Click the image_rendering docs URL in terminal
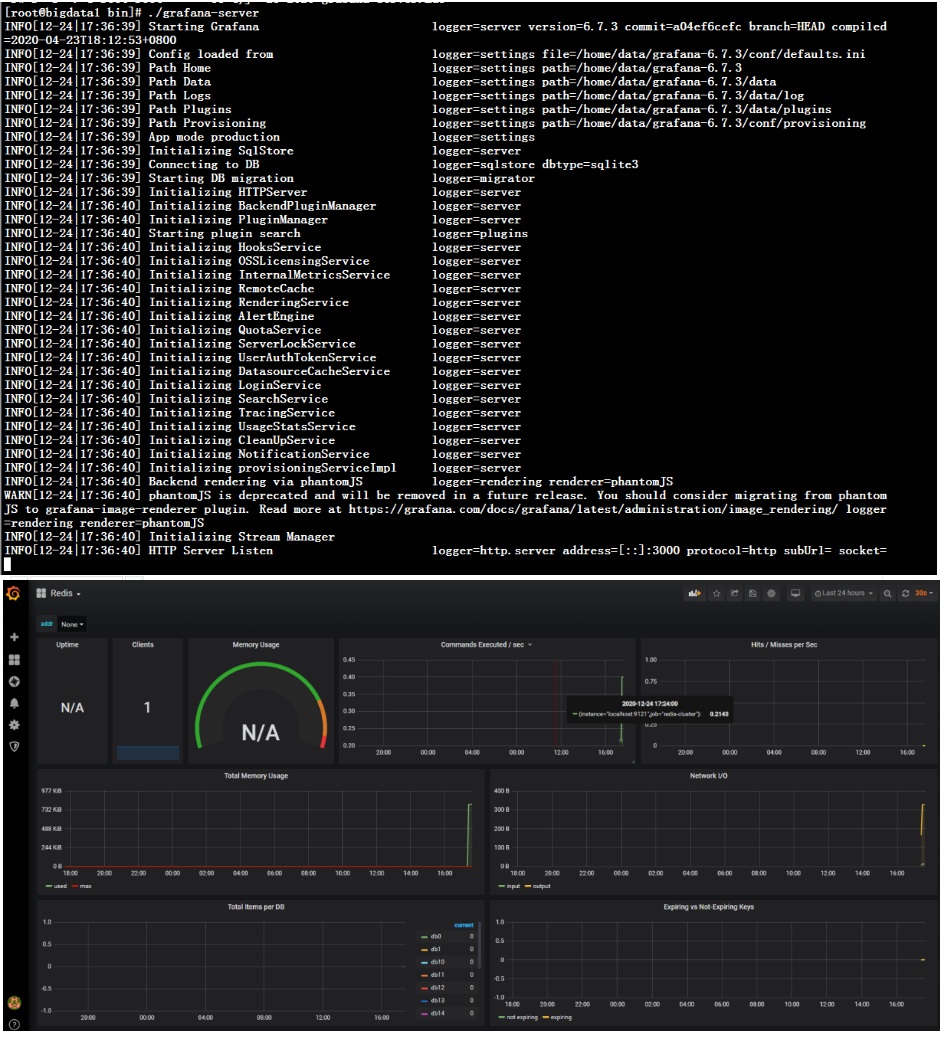Image resolution: width=948 pixels, height=1039 pixels. (x=593, y=509)
